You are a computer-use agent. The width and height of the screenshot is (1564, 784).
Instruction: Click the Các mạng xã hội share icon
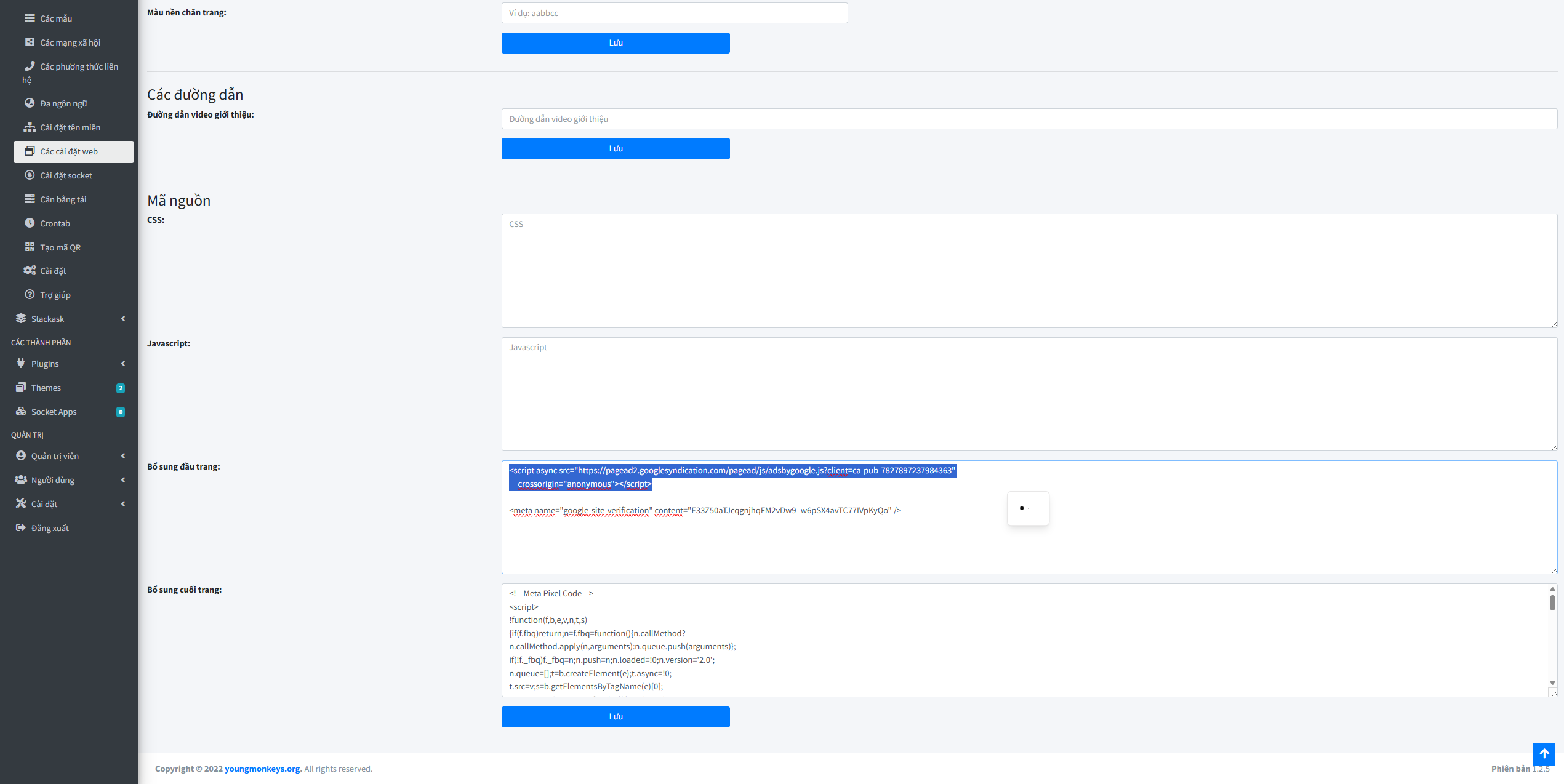pyautogui.click(x=30, y=42)
